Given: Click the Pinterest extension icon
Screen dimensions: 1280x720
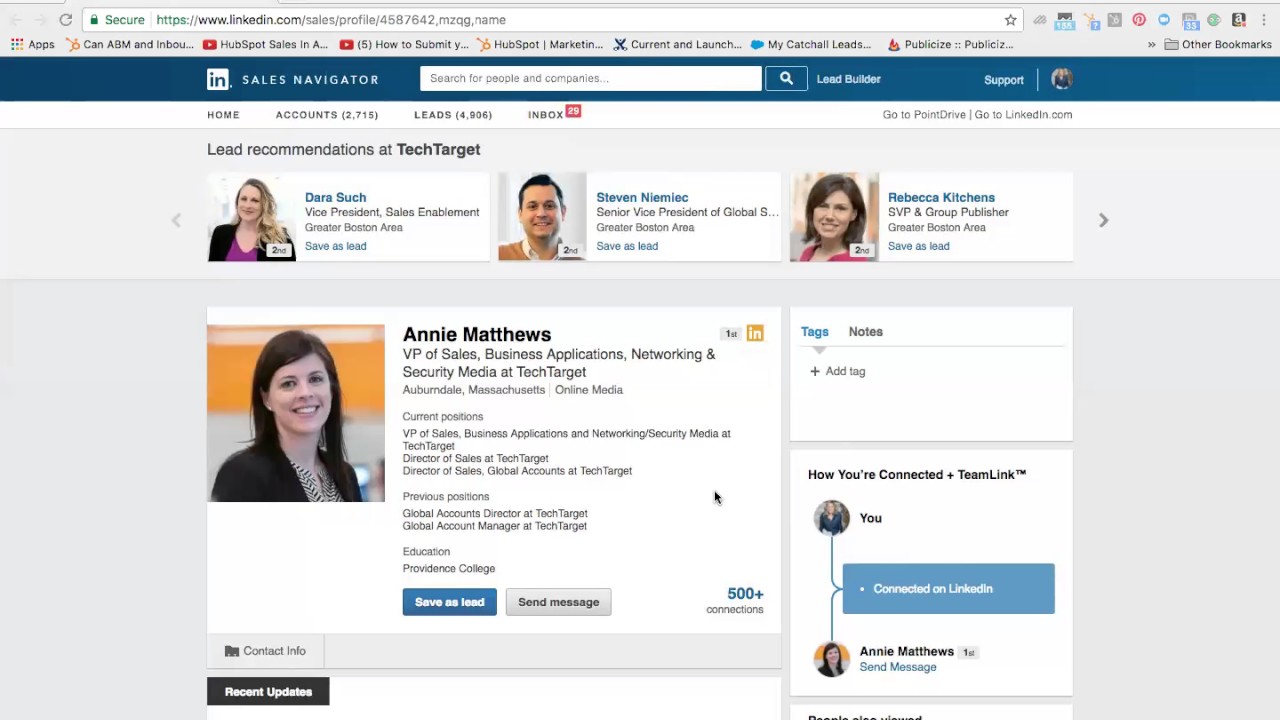Looking at the screenshot, I should click(1139, 20).
